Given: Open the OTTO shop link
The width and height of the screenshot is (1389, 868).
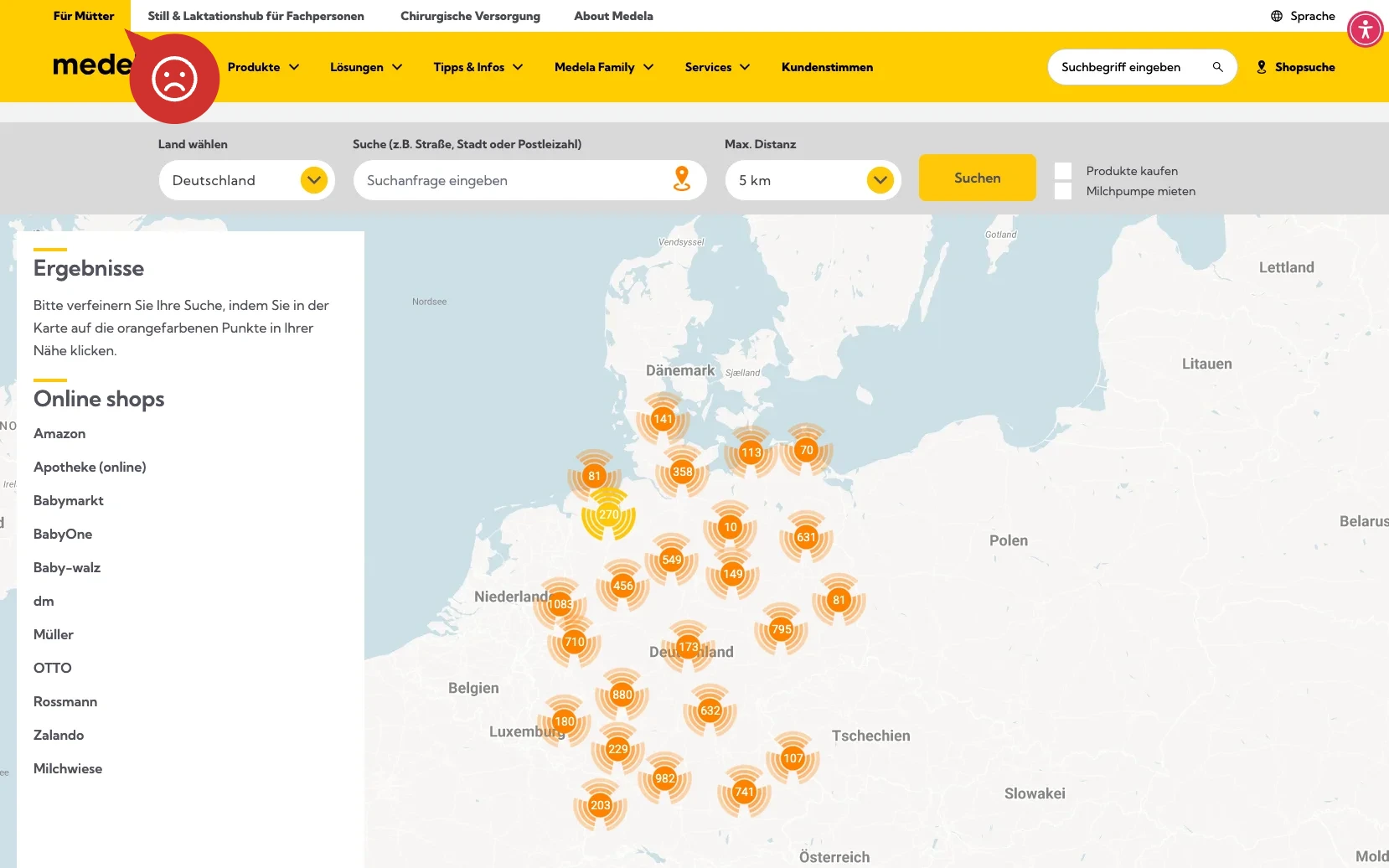Looking at the screenshot, I should [x=53, y=668].
